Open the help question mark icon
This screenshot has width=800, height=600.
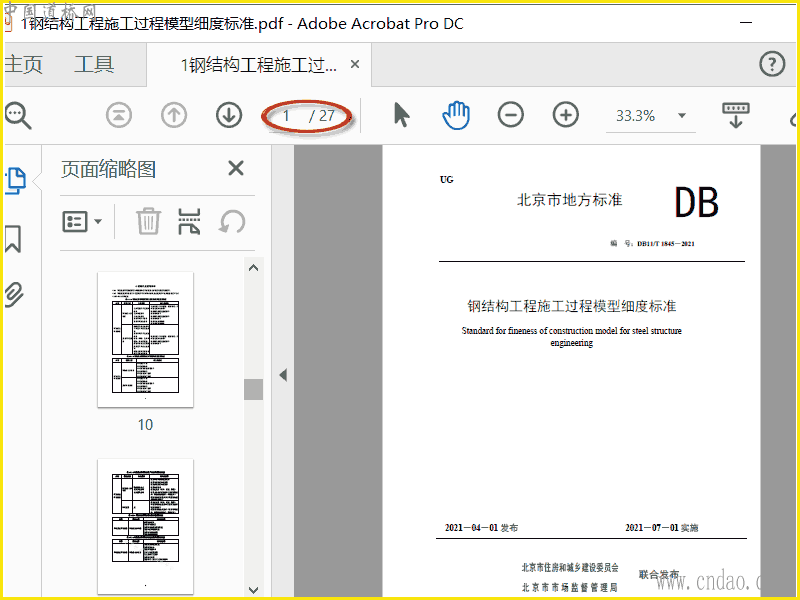pyautogui.click(x=772, y=64)
